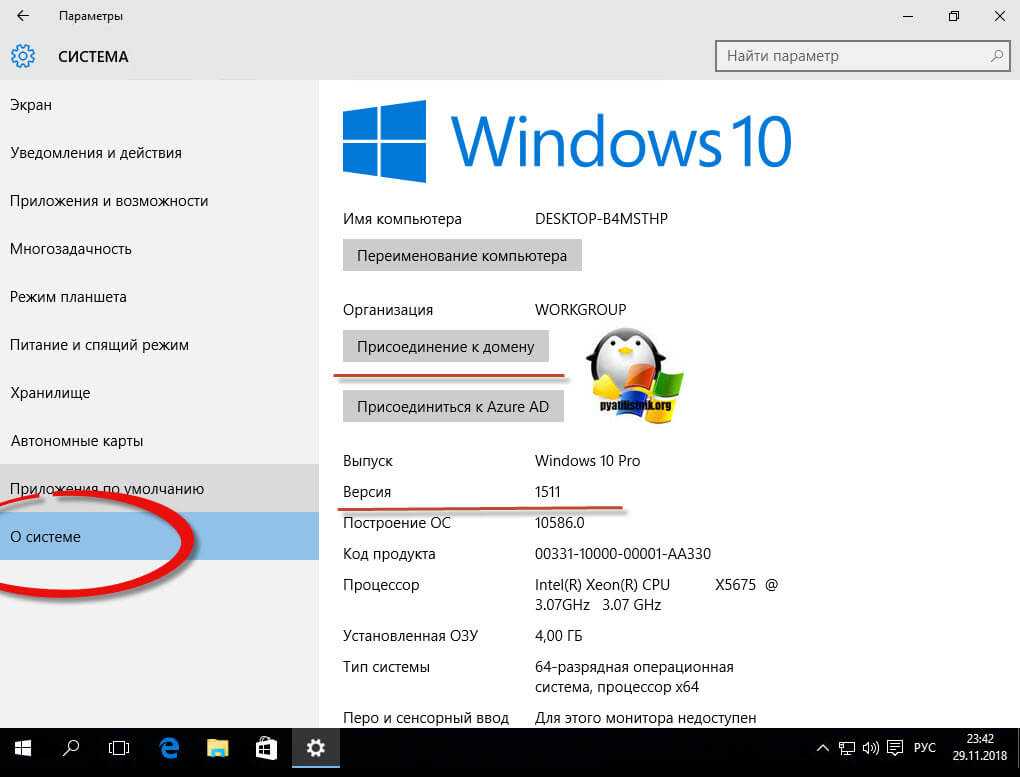Open Уведомления и действия section
Viewport: 1020px width, 777px height.
96,153
